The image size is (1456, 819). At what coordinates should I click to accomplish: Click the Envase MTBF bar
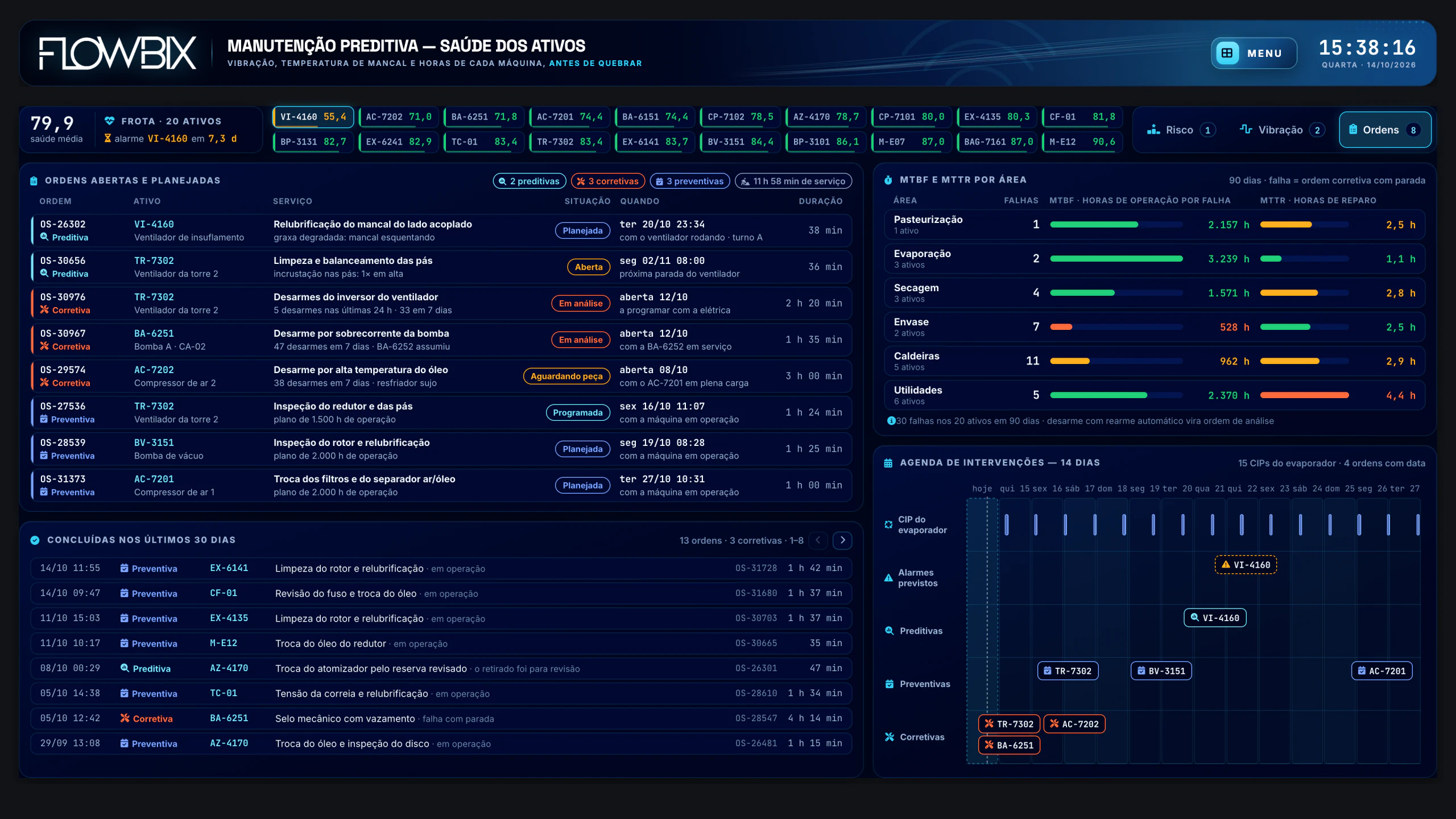coord(1116,327)
